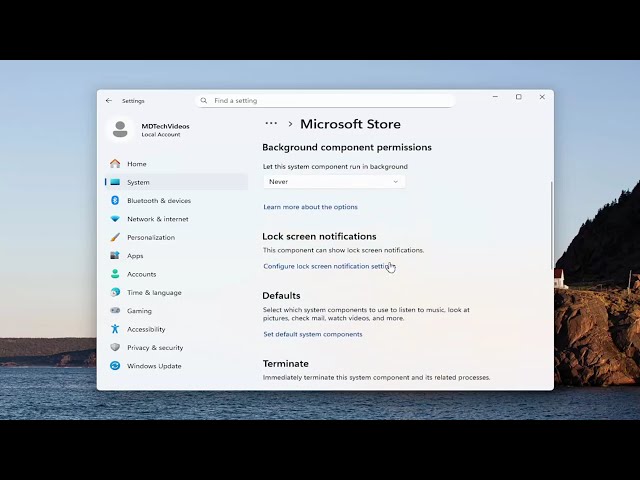The height and width of the screenshot is (480, 640).
Task: Close the Settings window
Action: tap(542, 97)
